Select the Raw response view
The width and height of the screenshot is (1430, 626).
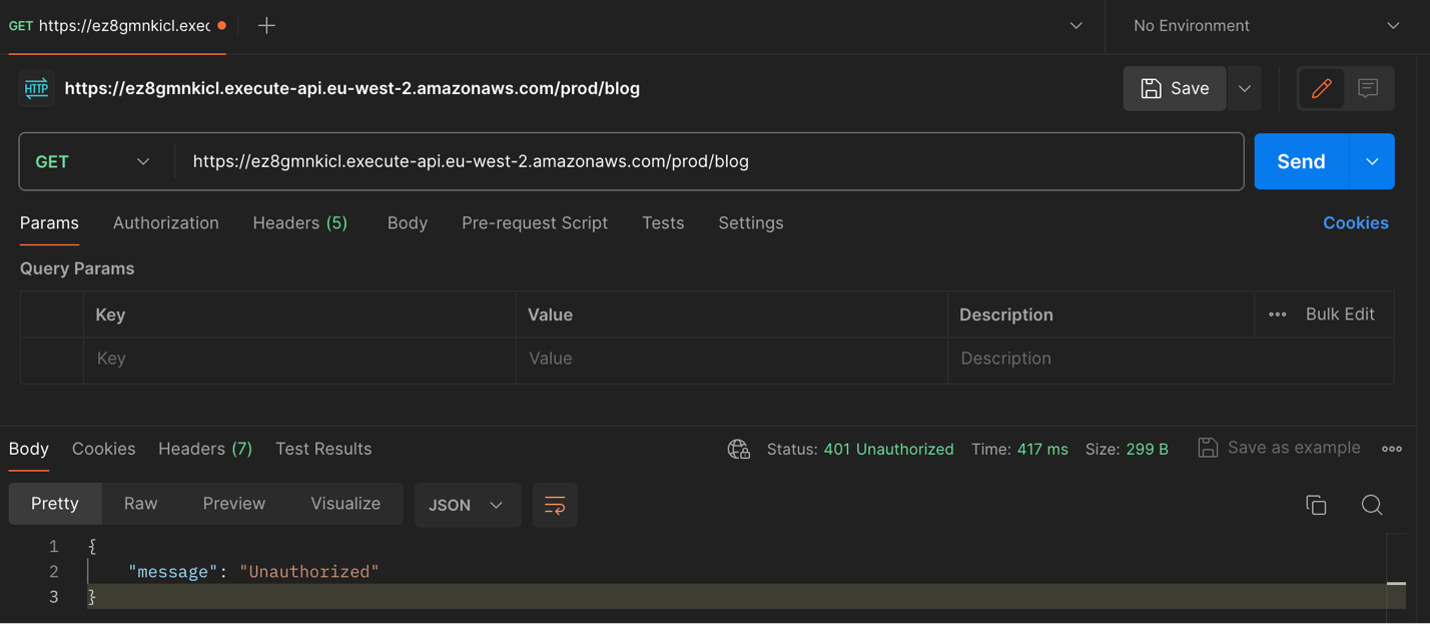(x=140, y=503)
